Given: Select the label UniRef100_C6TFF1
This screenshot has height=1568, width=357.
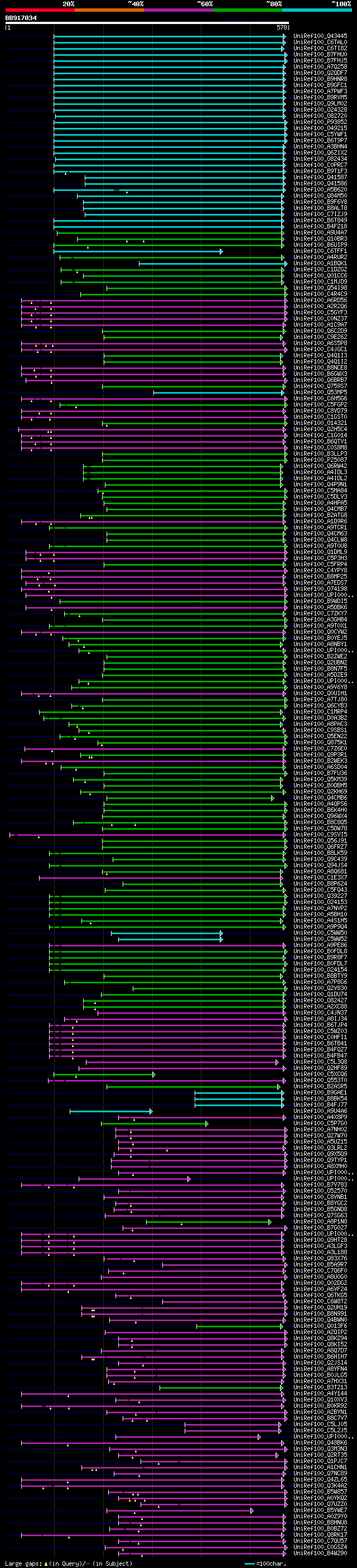Looking at the screenshot, I should pos(321,251).
